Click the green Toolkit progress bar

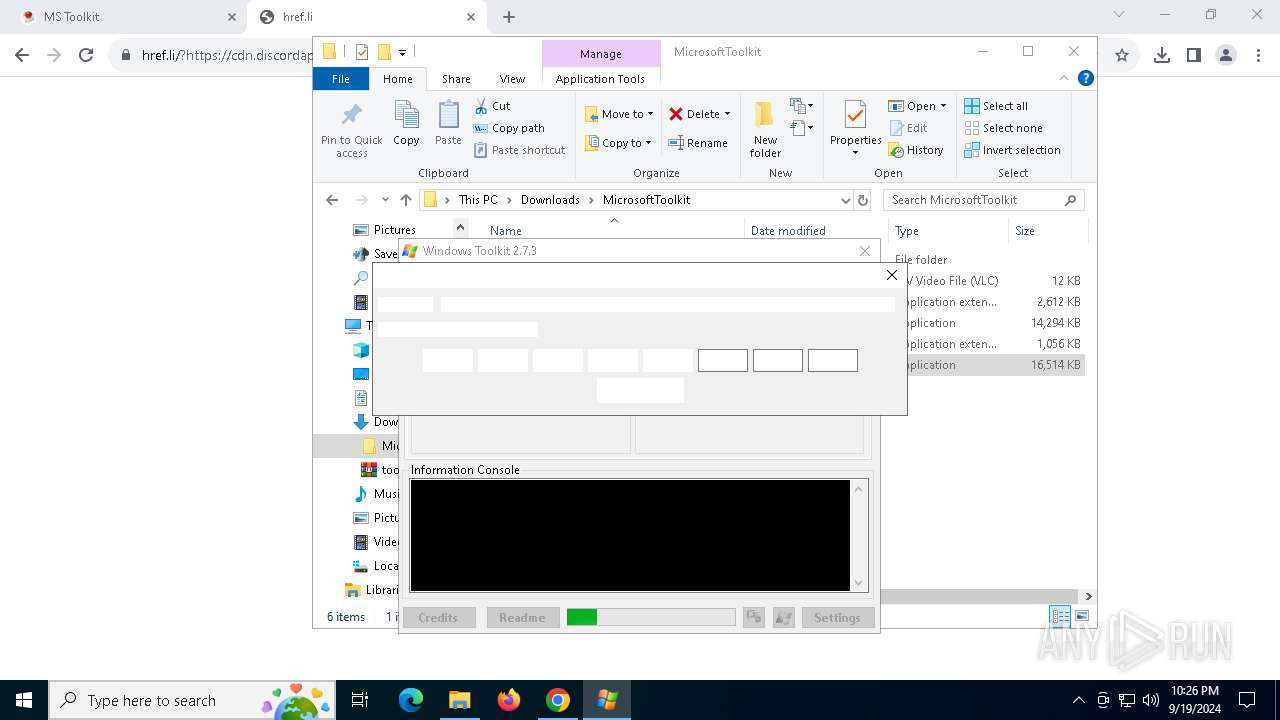click(x=651, y=618)
